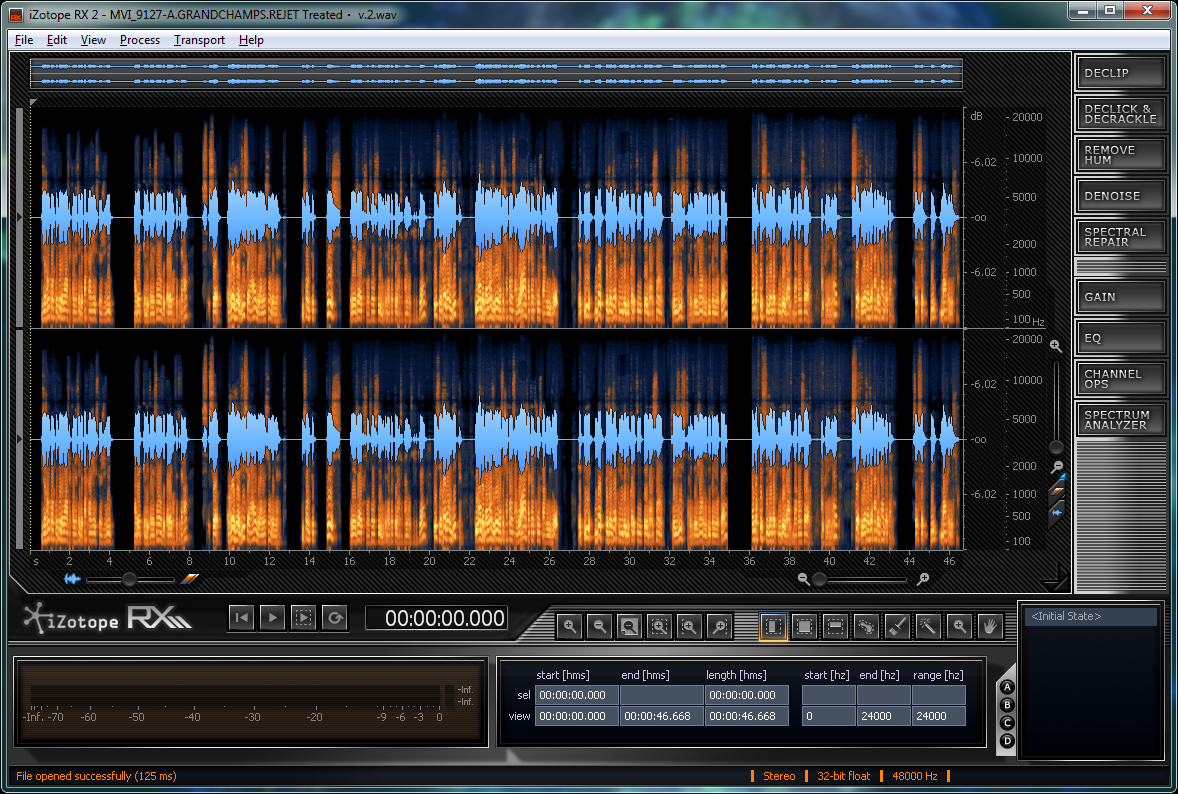Select the brush selection tool

[897, 626]
